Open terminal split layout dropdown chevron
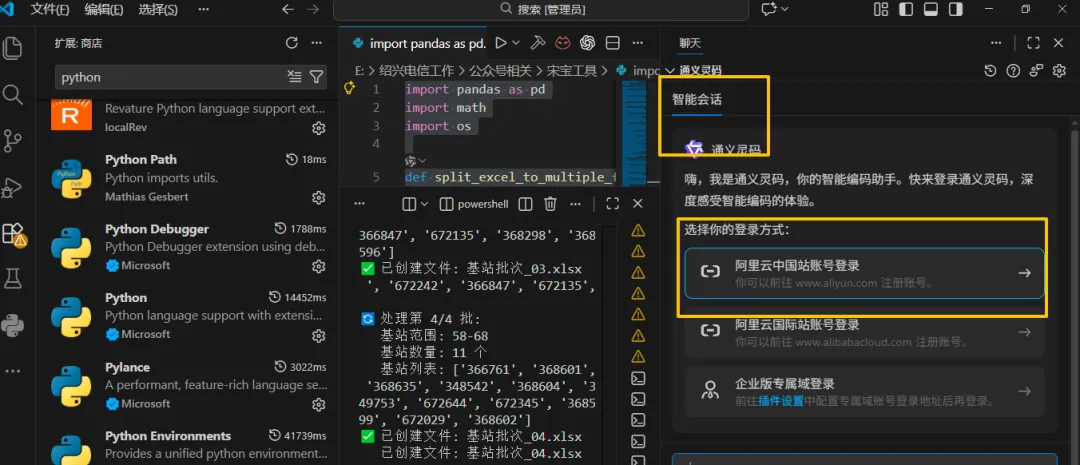 coord(424,204)
